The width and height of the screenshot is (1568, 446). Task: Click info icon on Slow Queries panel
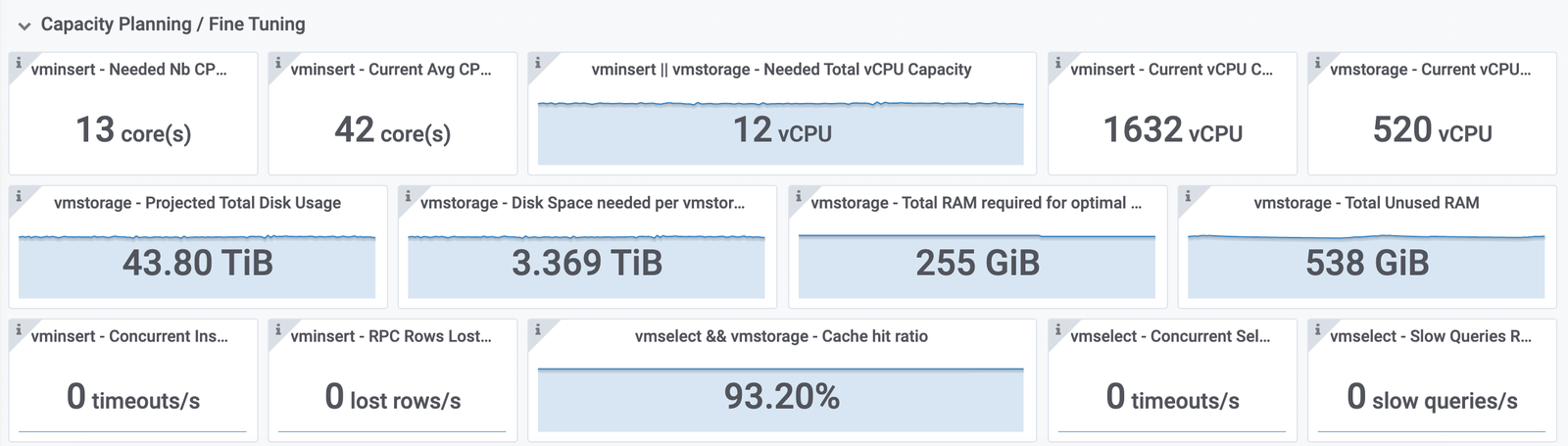(1317, 329)
